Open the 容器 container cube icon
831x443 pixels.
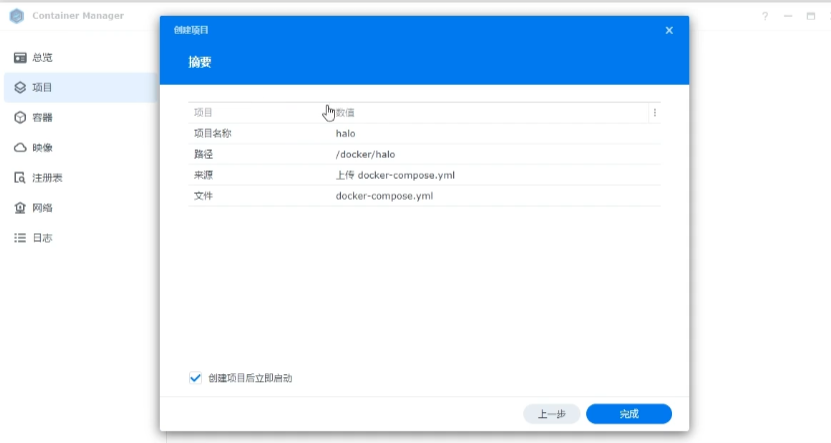(20, 118)
